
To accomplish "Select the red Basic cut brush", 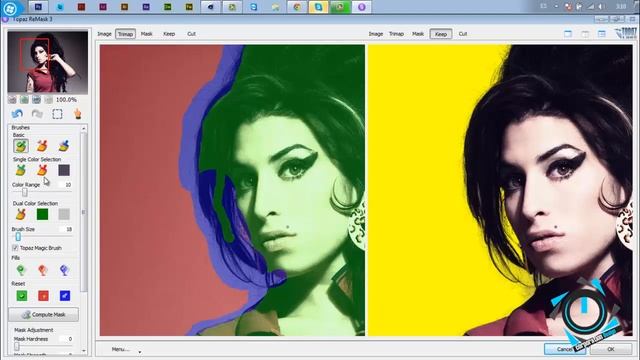I will click(x=42, y=146).
